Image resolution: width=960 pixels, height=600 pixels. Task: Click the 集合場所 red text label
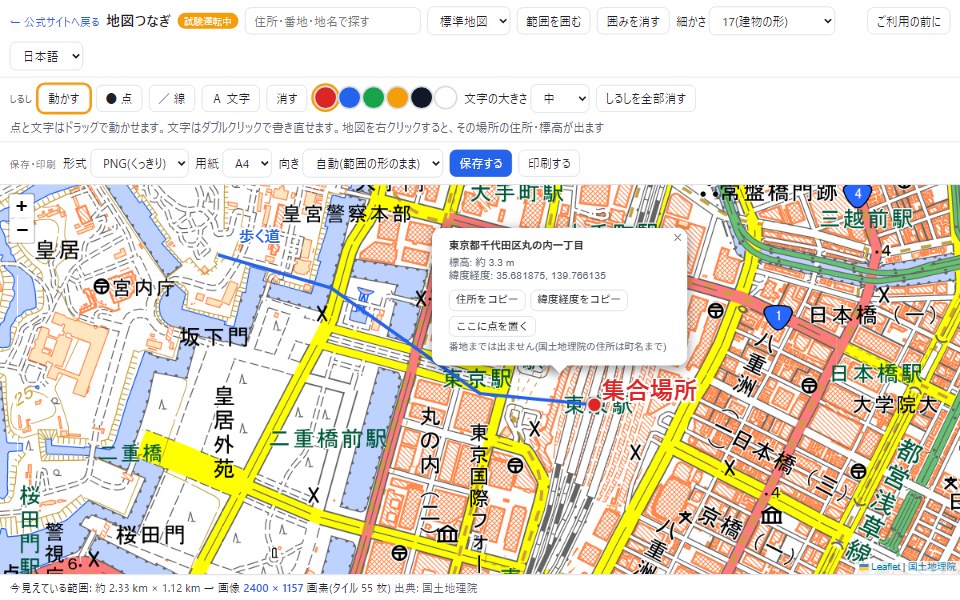[x=650, y=390]
